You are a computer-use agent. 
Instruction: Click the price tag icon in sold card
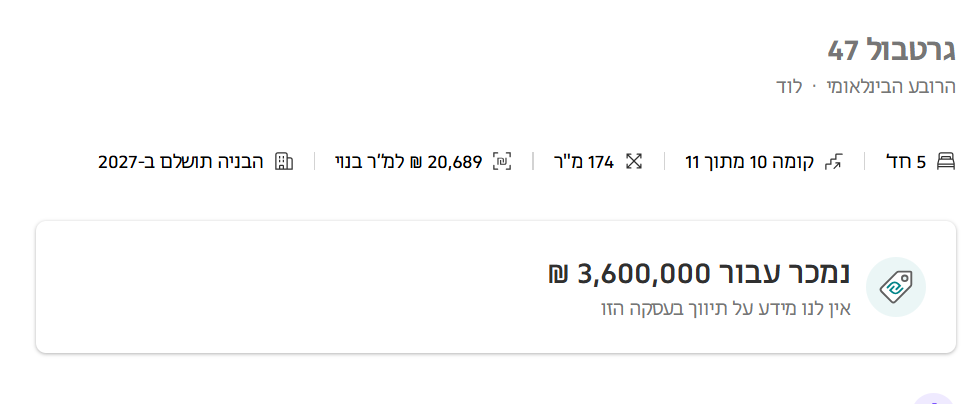point(895,287)
